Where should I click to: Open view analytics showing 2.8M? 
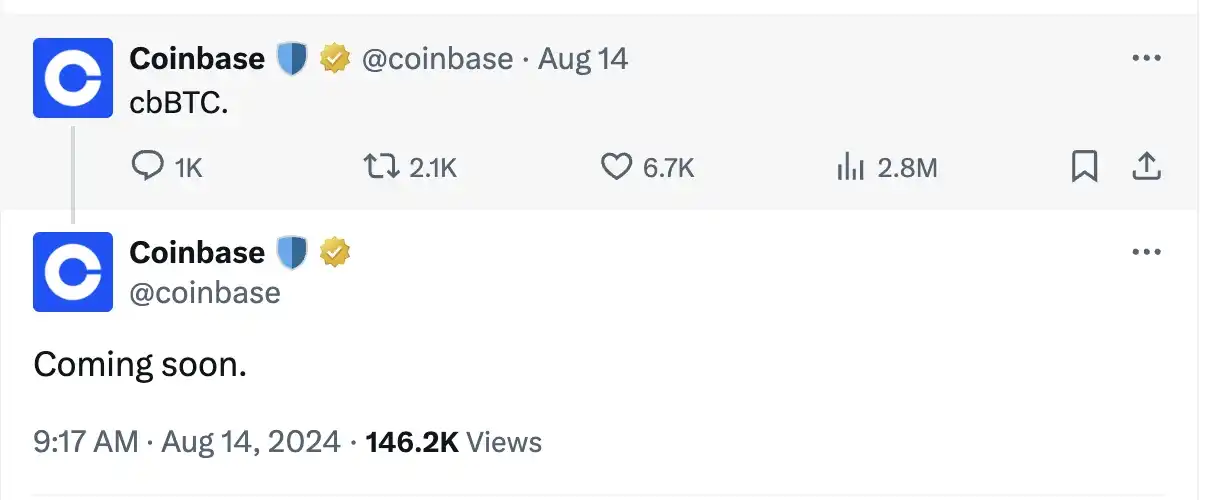pyautogui.click(x=850, y=168)
